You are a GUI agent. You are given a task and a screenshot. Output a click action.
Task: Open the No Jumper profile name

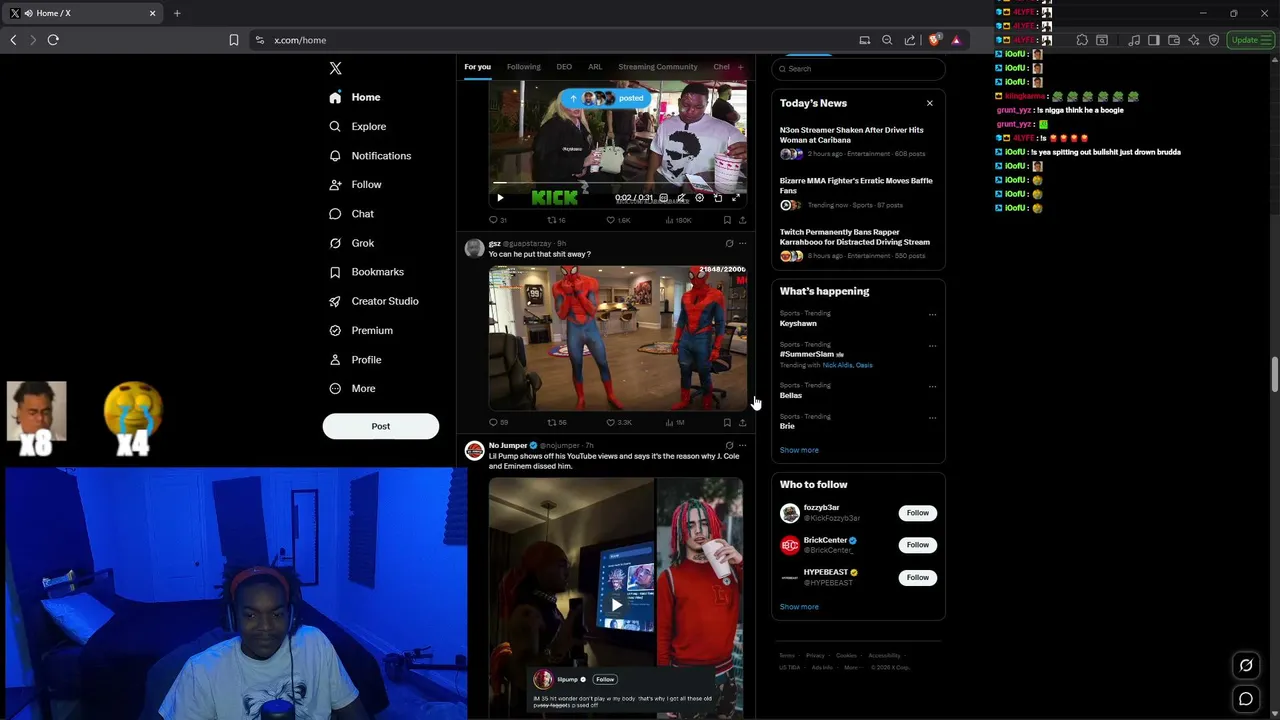point(508,445)
